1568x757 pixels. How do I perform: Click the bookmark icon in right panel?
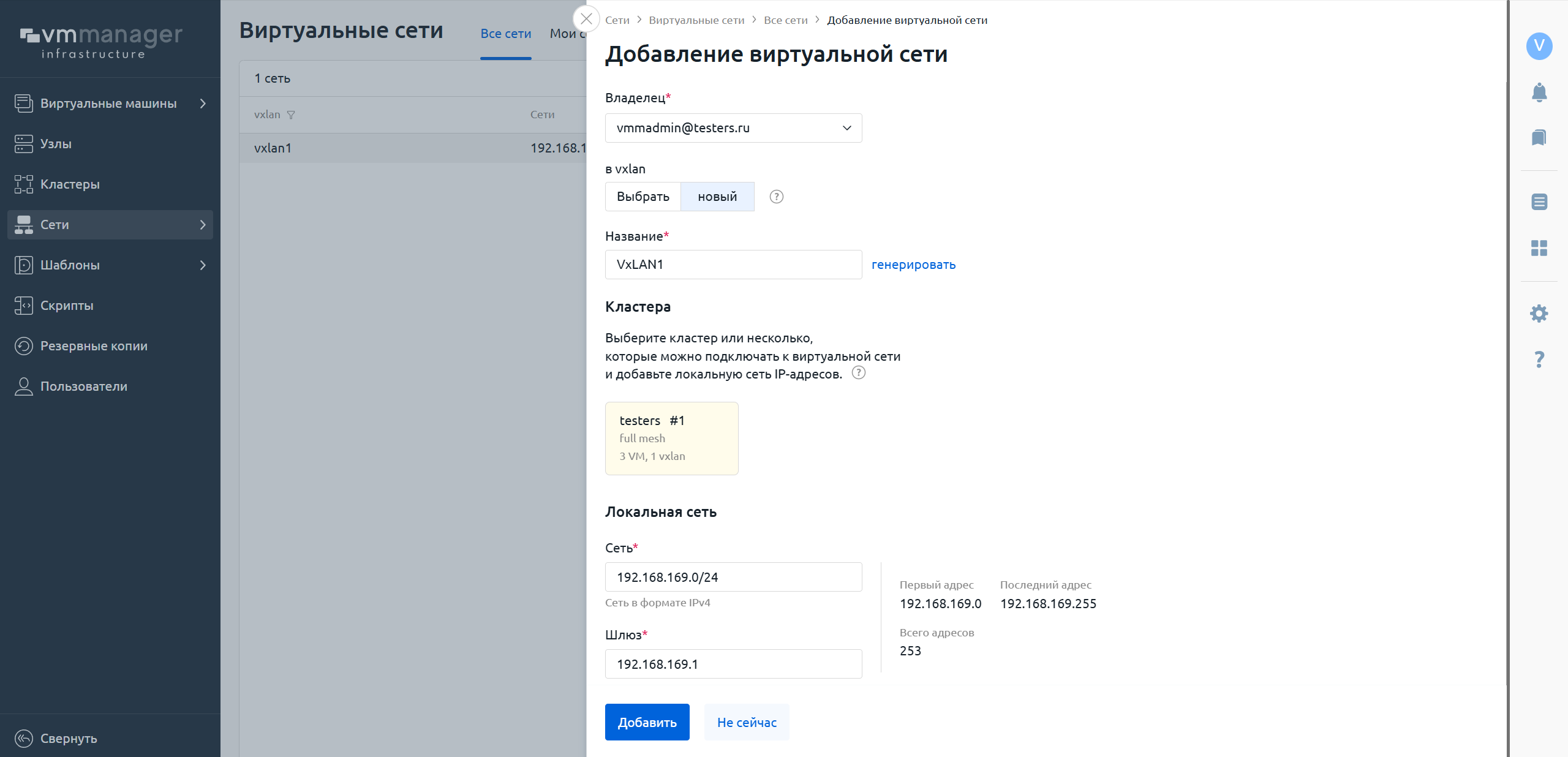(x=1539, y=137)
